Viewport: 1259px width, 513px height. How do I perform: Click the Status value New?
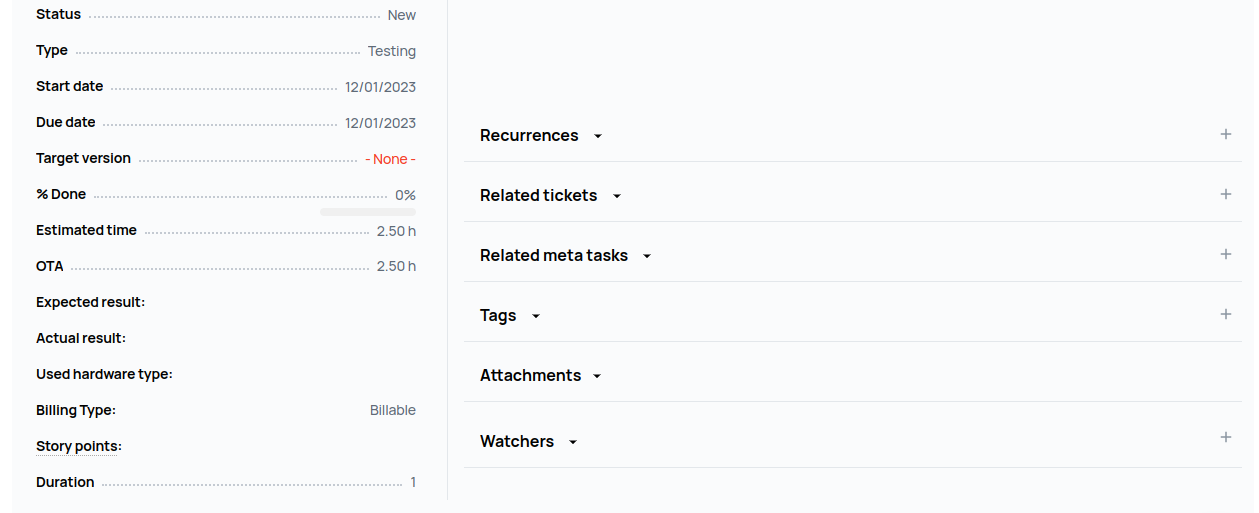[402, 15]
